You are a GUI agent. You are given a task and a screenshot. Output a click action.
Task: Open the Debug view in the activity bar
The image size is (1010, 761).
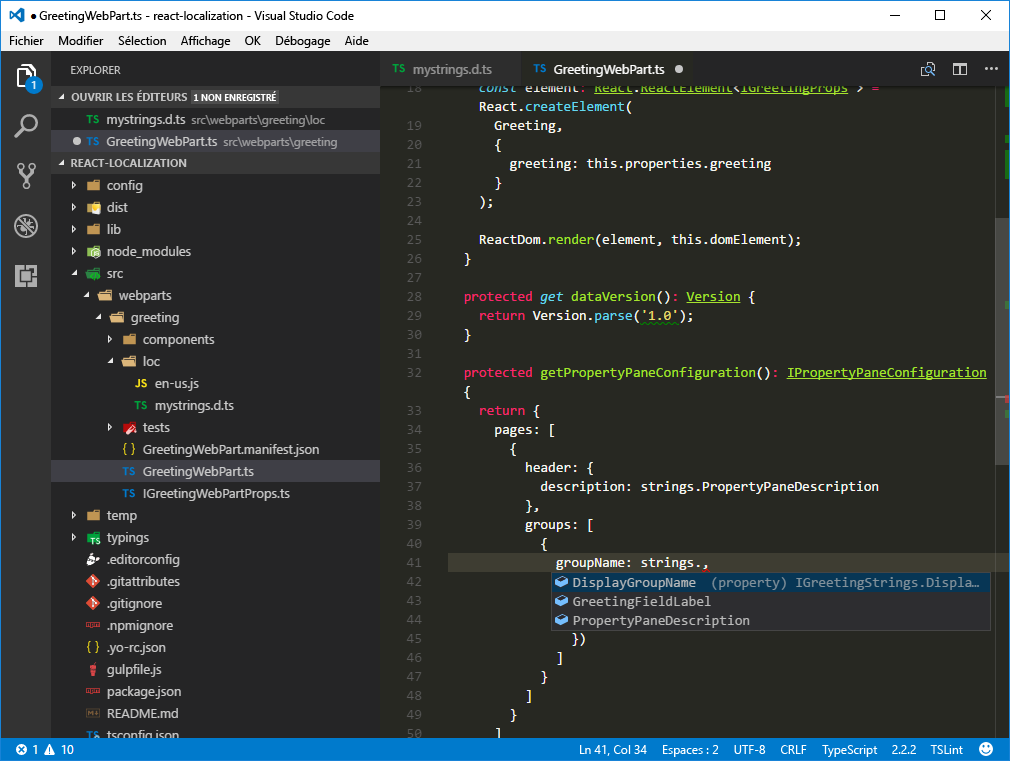click(25, 227)
